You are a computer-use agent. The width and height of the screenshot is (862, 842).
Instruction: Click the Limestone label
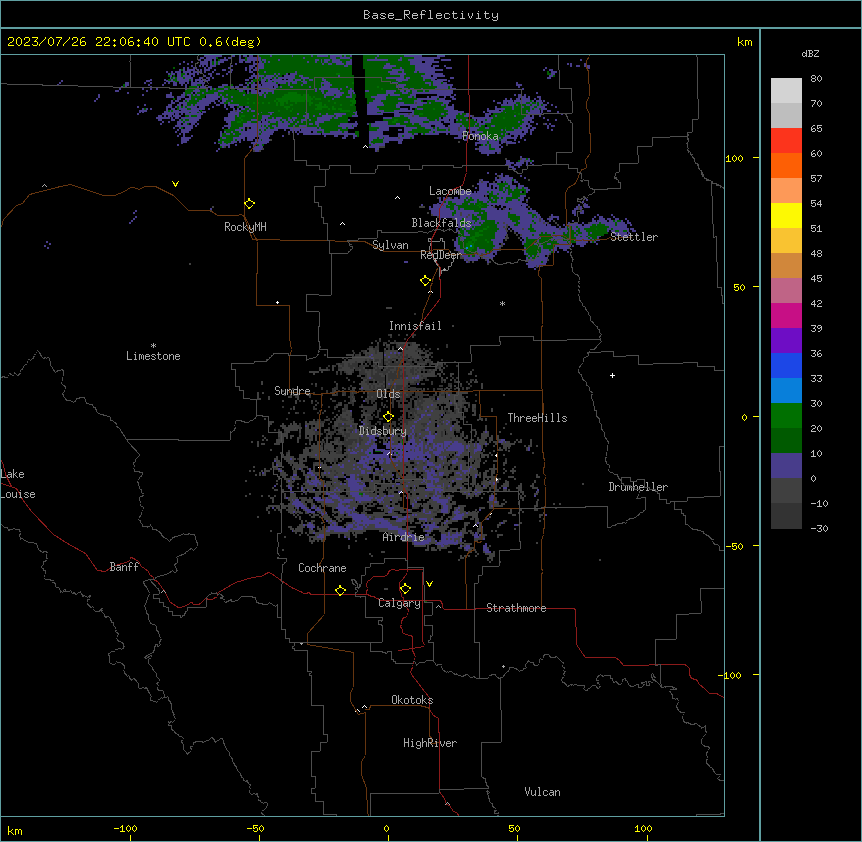click(x=153, y=356)
